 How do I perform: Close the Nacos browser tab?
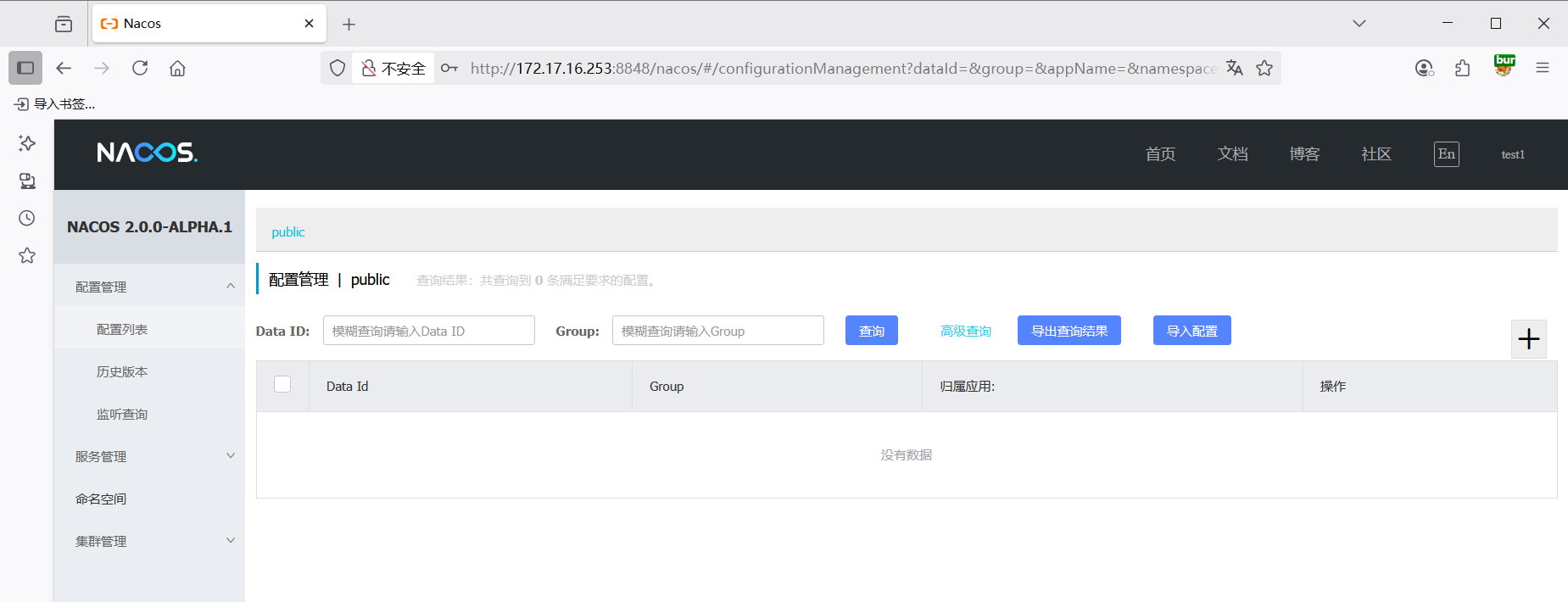(310, 24)
